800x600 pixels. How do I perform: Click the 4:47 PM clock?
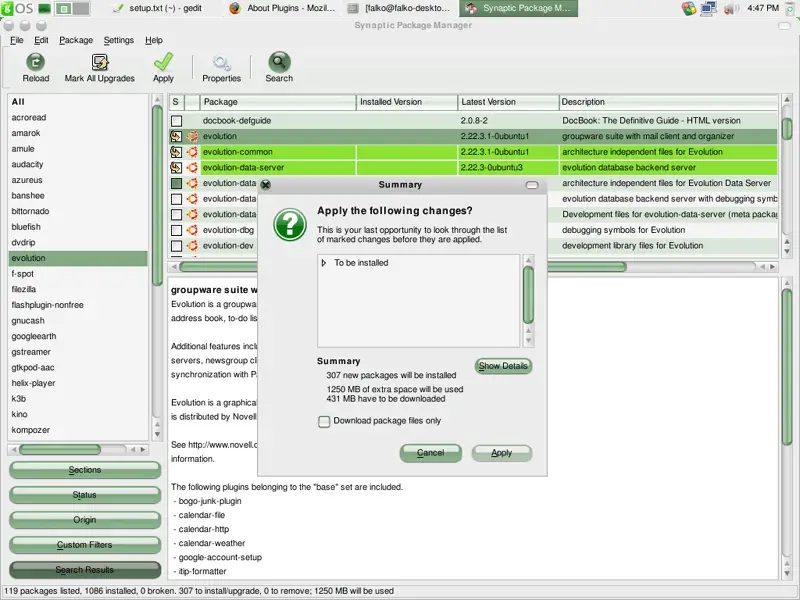tap(763, 8)
